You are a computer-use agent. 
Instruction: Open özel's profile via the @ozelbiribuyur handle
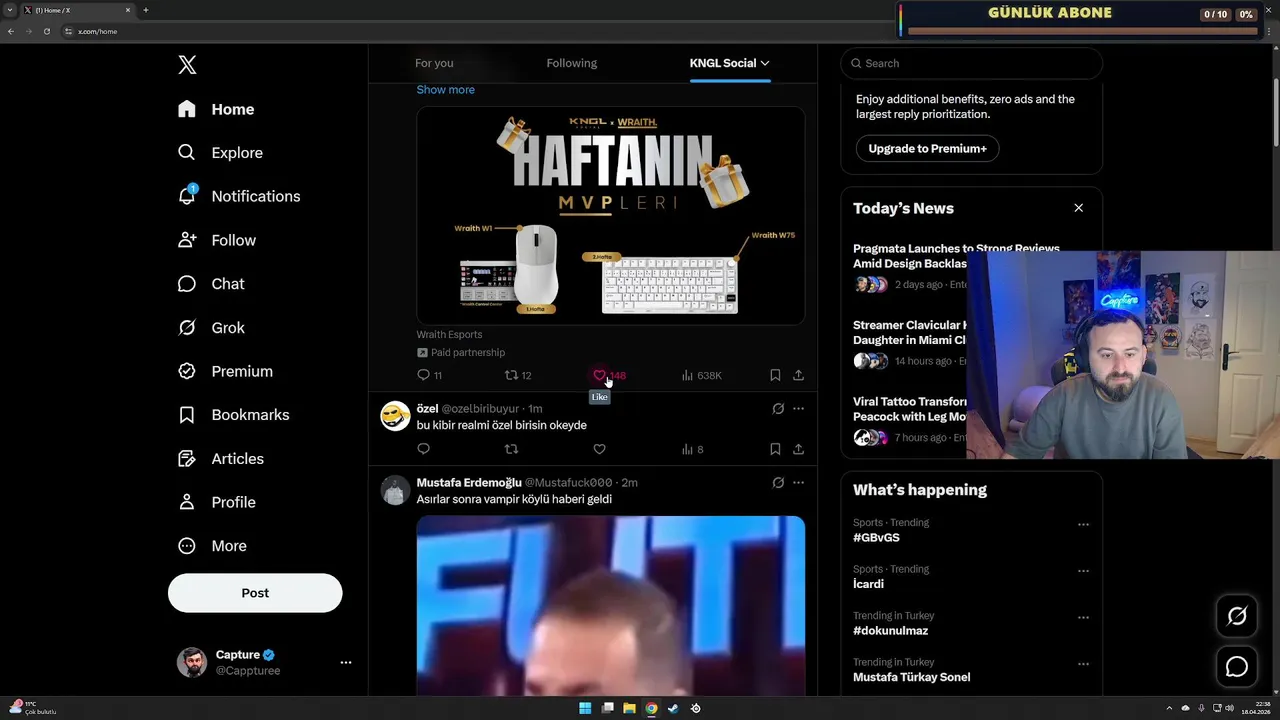tap(480, 409)
